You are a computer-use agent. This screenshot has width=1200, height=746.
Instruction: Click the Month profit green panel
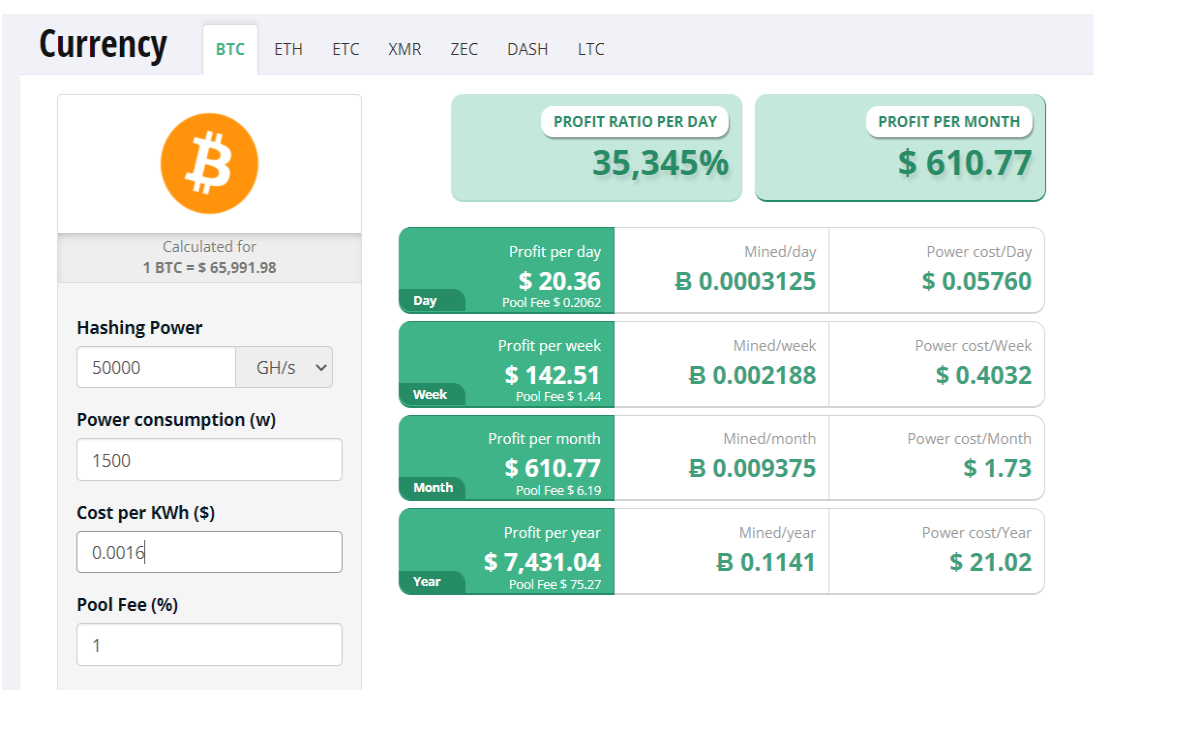(x=507, y=458)
